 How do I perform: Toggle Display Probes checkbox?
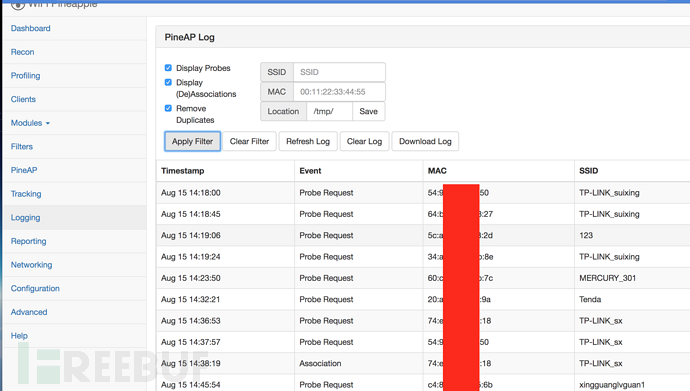point(168,68)
